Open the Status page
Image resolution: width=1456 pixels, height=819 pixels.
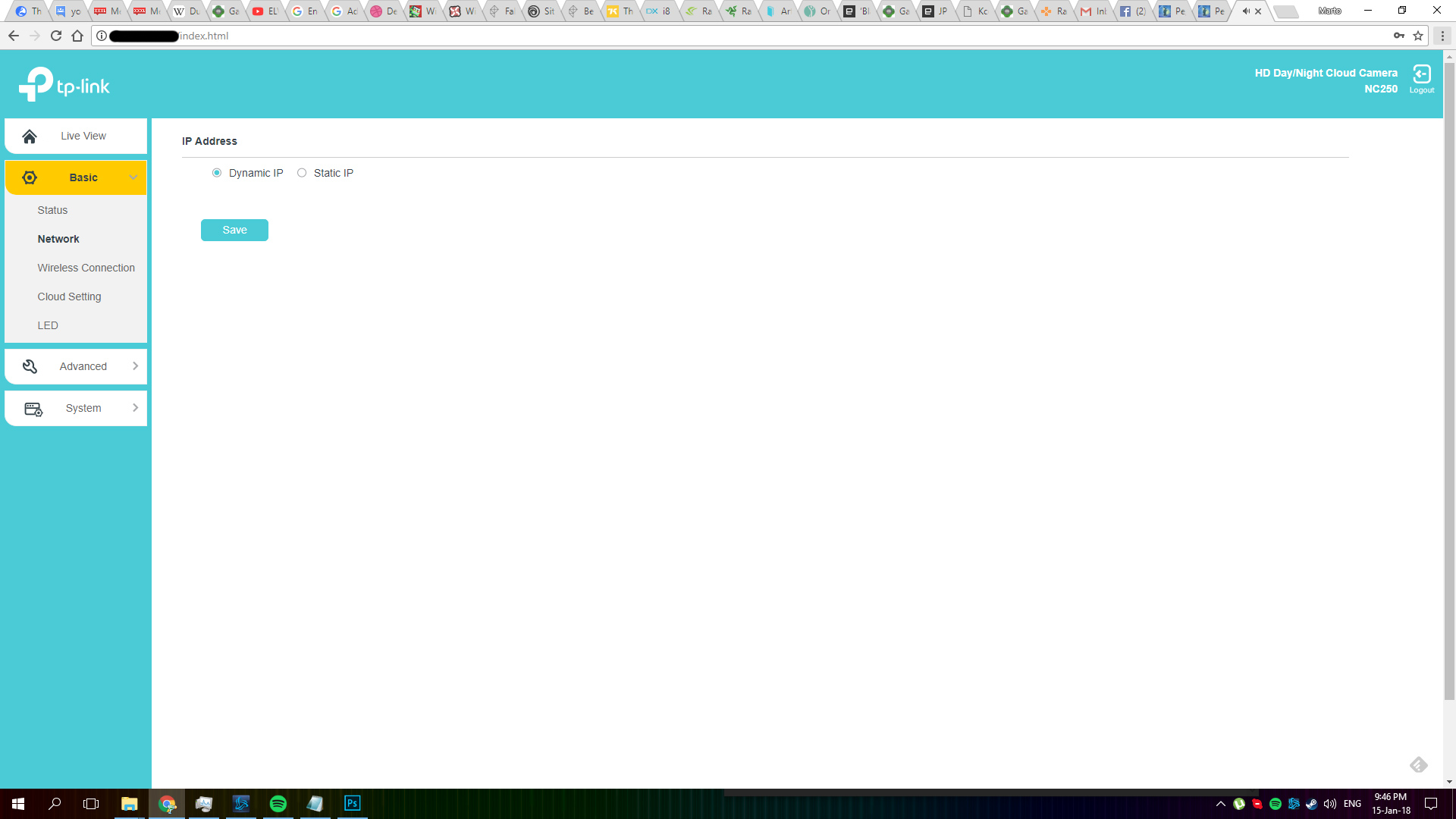coord(52,210)
